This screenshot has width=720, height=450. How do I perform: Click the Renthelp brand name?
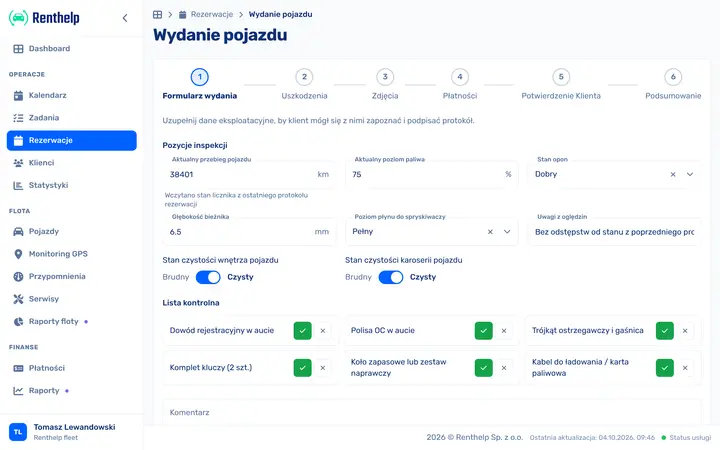point(56,18)
